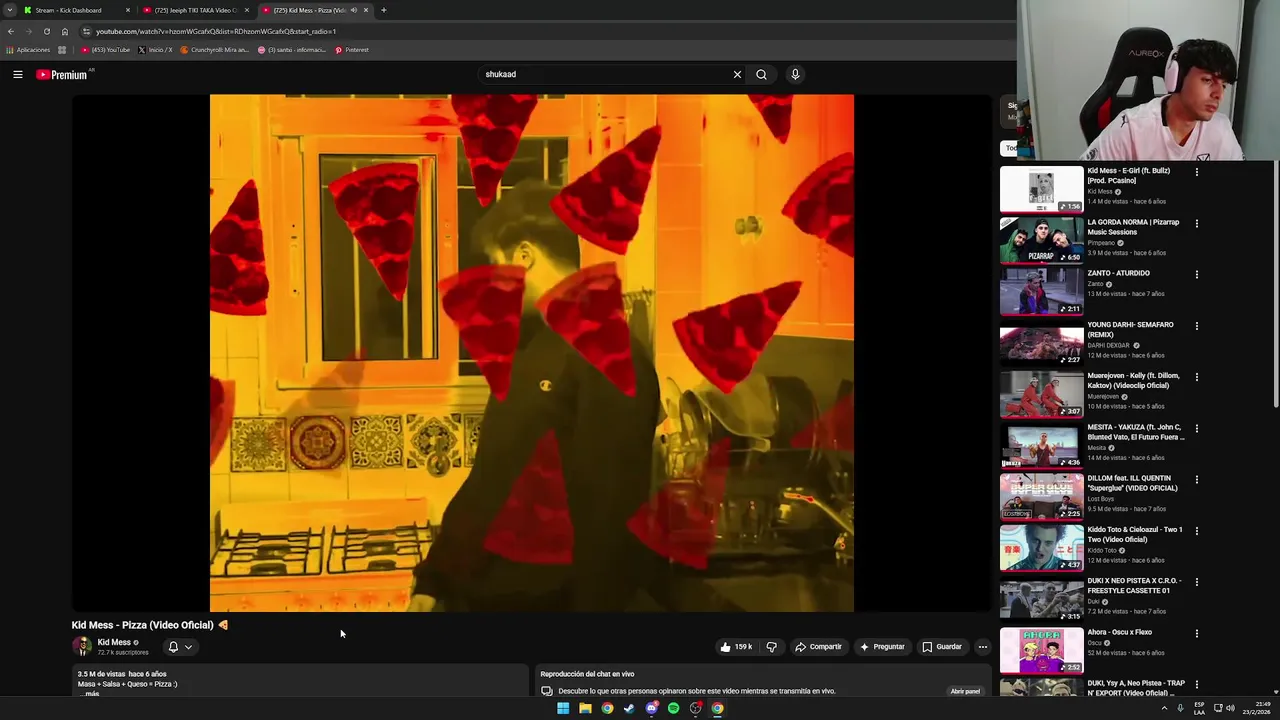Open the Pinterest bookmark

[x=352, y=50]
